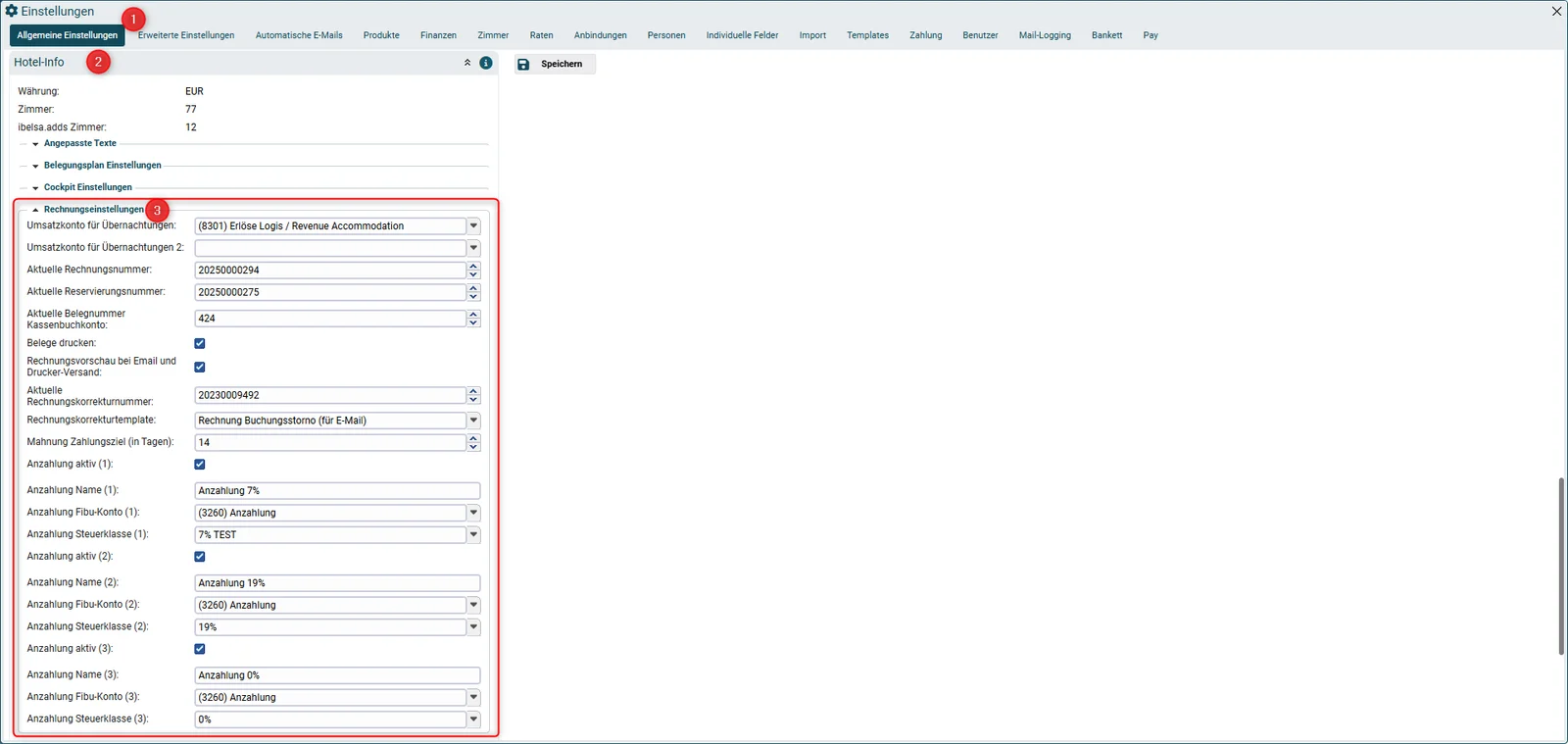
Task: Uncheck Rechnungsvorschau bei Email und Drucker-Versand
Action: coord(200,367)
